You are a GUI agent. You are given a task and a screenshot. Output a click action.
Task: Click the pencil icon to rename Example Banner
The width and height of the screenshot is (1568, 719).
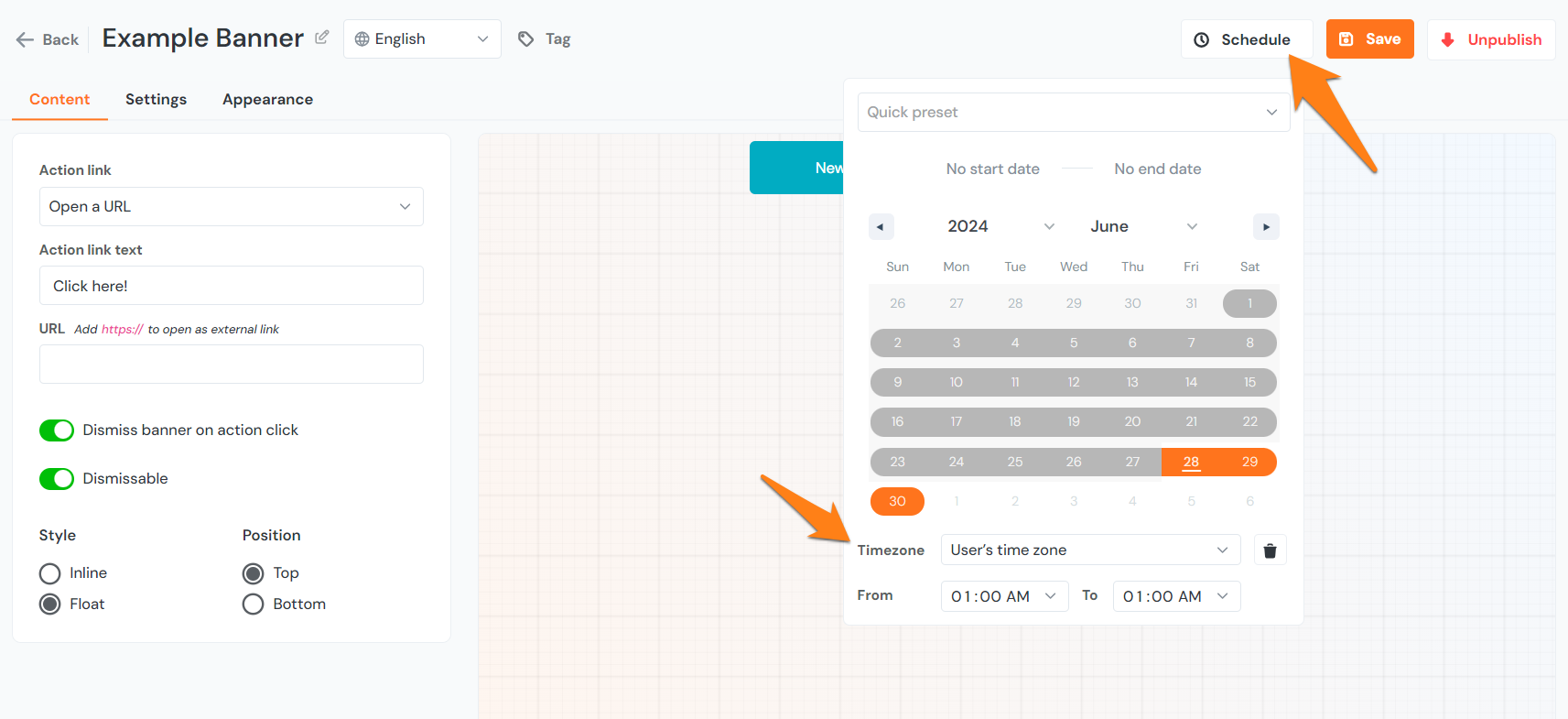coord(322,38)
